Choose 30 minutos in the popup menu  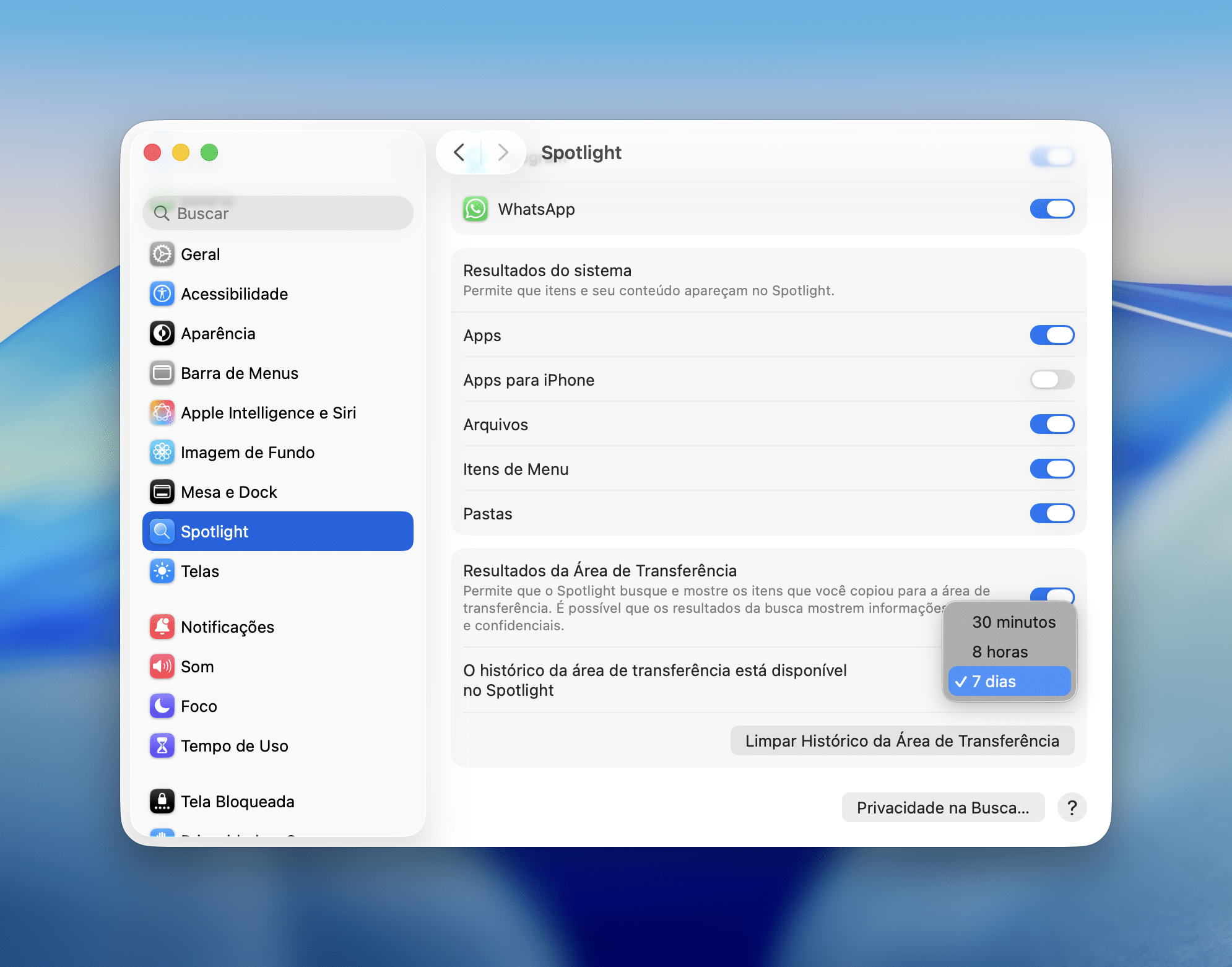(x=1013, y=622)
